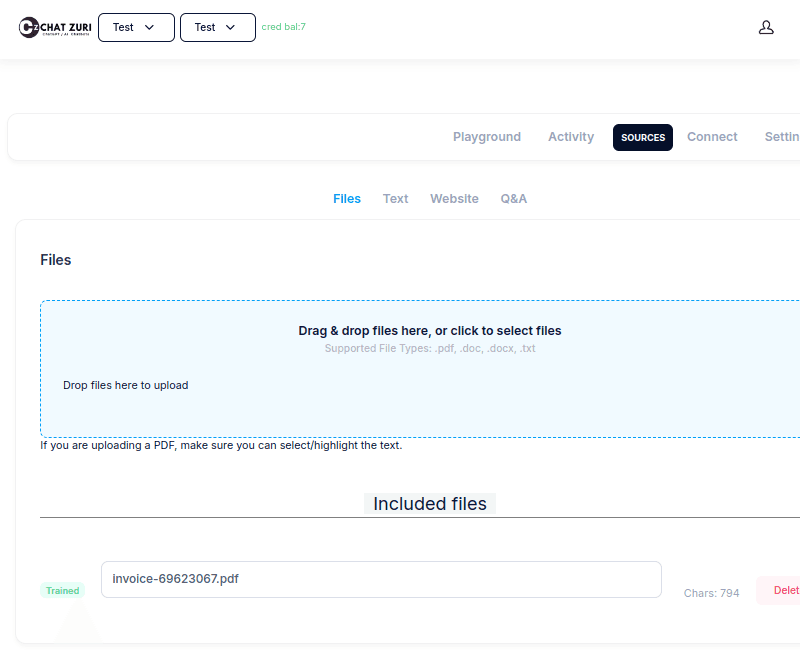Select the Files source tab

(347, 198)
